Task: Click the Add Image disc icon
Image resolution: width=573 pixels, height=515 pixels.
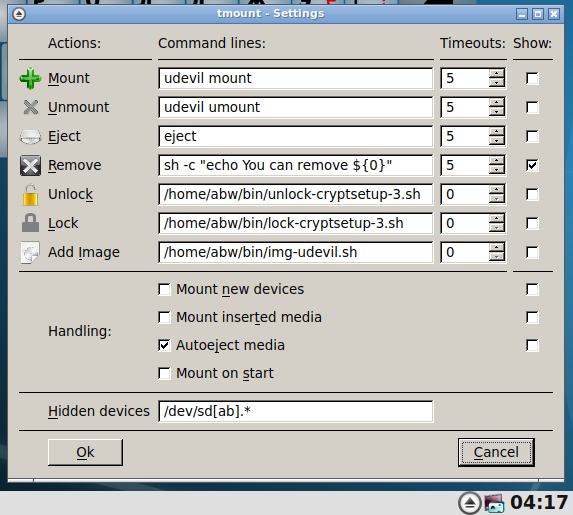Action: point(30,252)
